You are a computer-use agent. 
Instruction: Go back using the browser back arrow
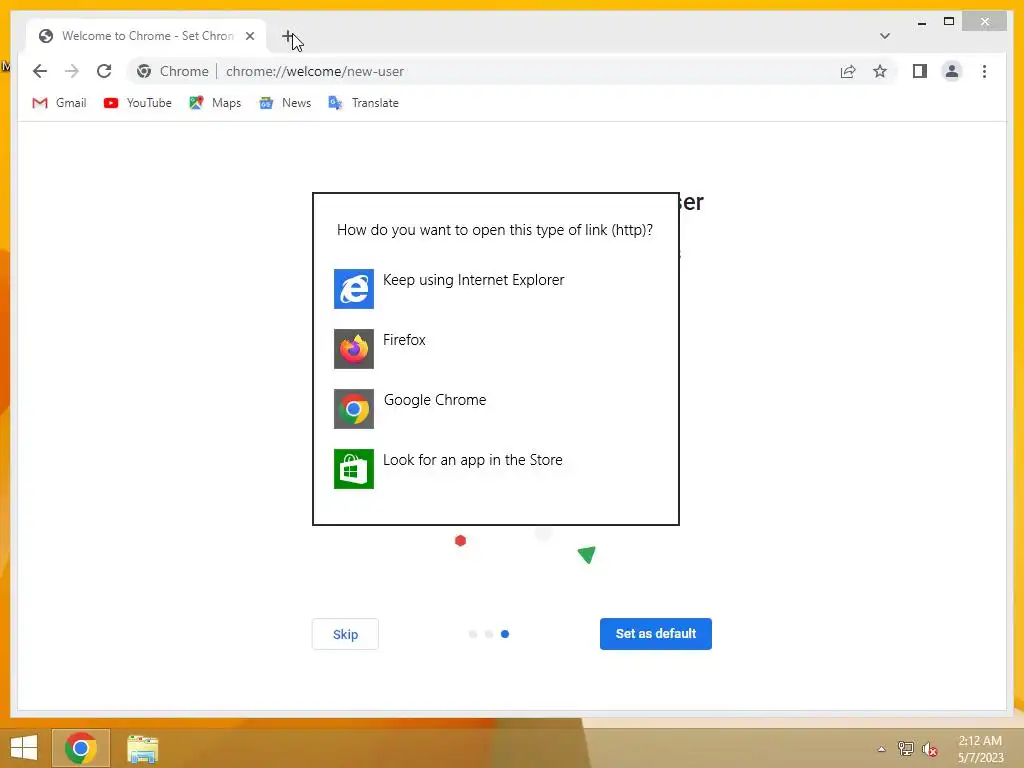(x=40, y=71)
